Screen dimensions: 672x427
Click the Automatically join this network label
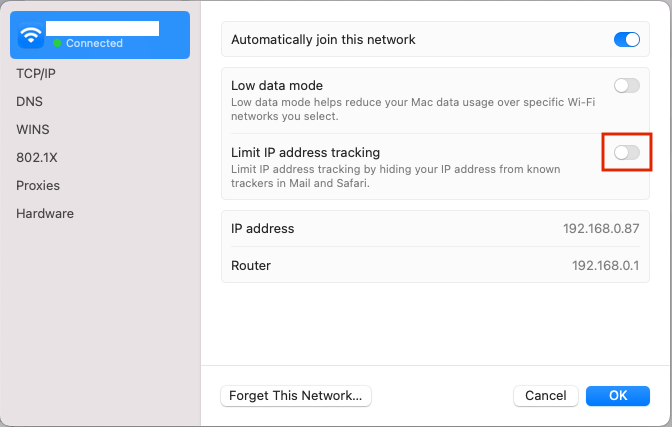click(323, 40)
